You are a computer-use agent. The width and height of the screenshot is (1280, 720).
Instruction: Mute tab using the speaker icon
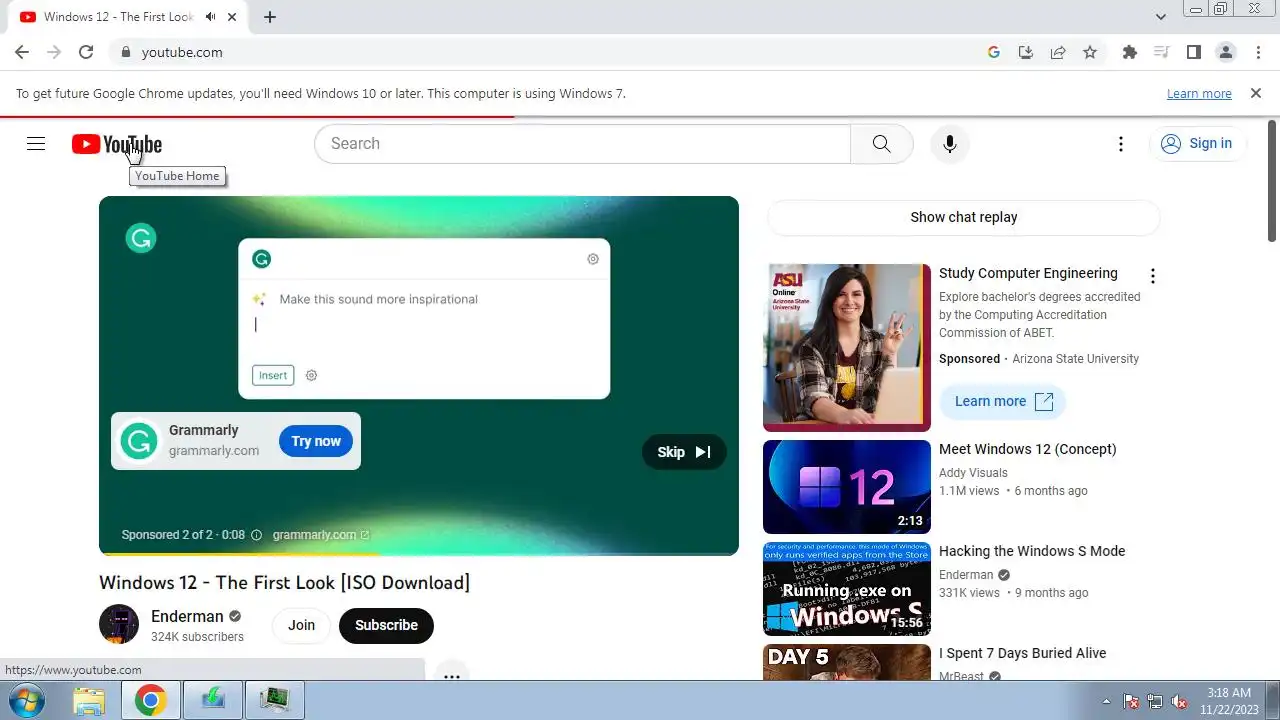[210, 17]
